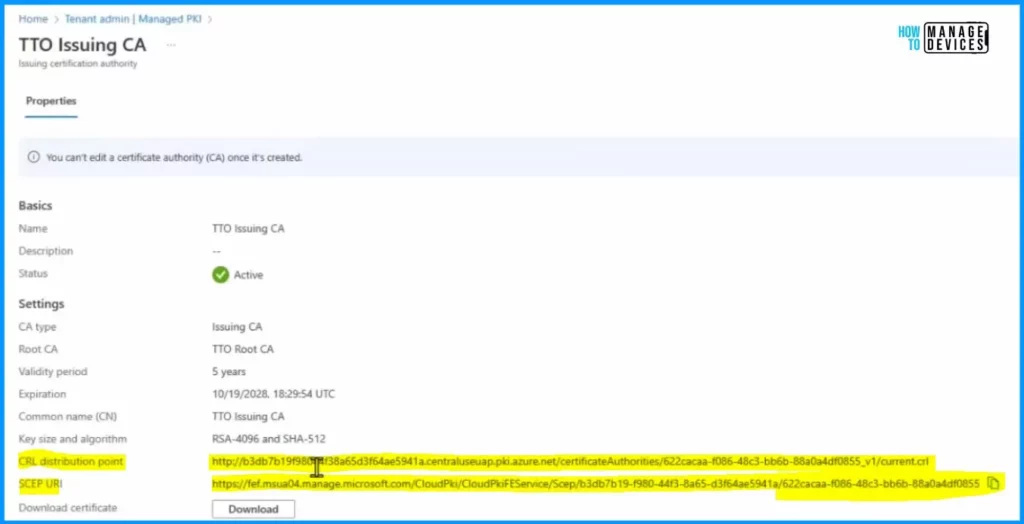Image resolution: width=1024 pixels, height=524 pixels.
Task: Select the Properties tab
Action: (x=51, y=101)
